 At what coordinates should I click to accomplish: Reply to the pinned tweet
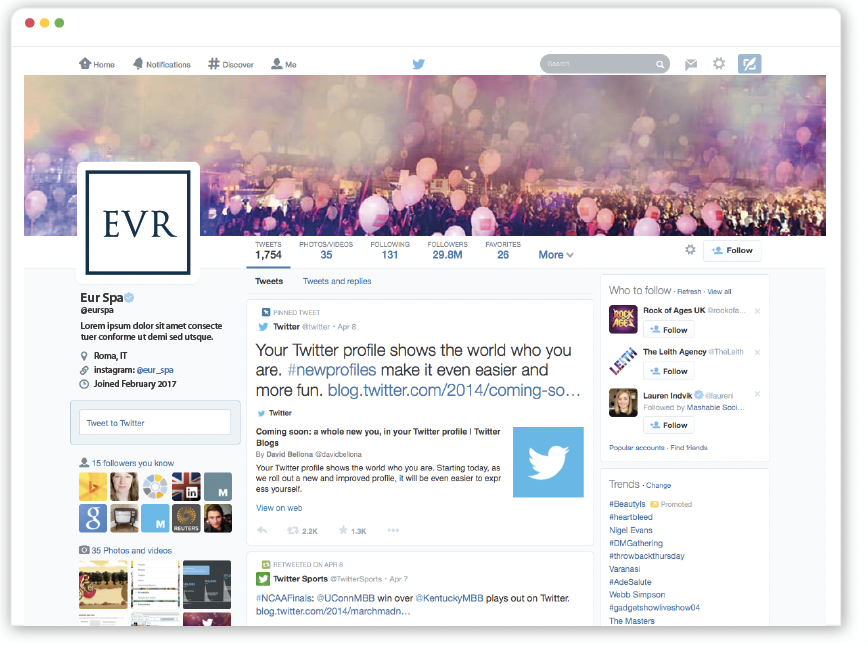(x=262, y=530)
